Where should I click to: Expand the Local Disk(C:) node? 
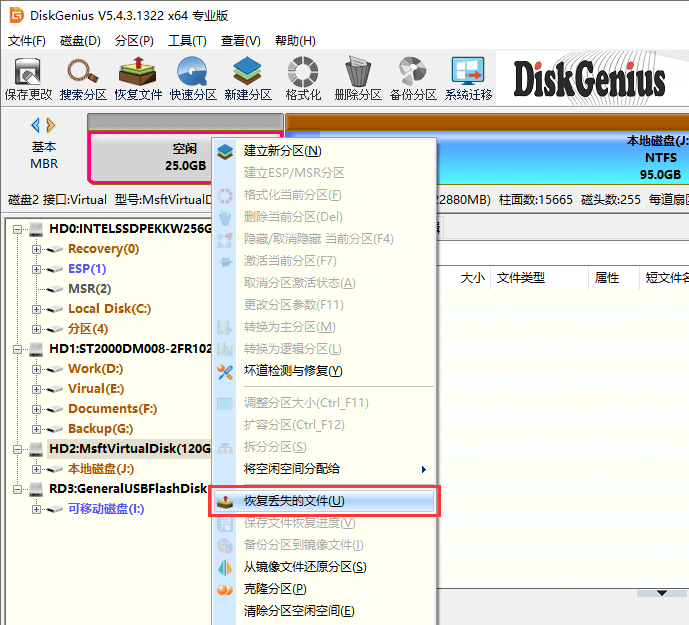pyautogui.click(x=36, y=309)
